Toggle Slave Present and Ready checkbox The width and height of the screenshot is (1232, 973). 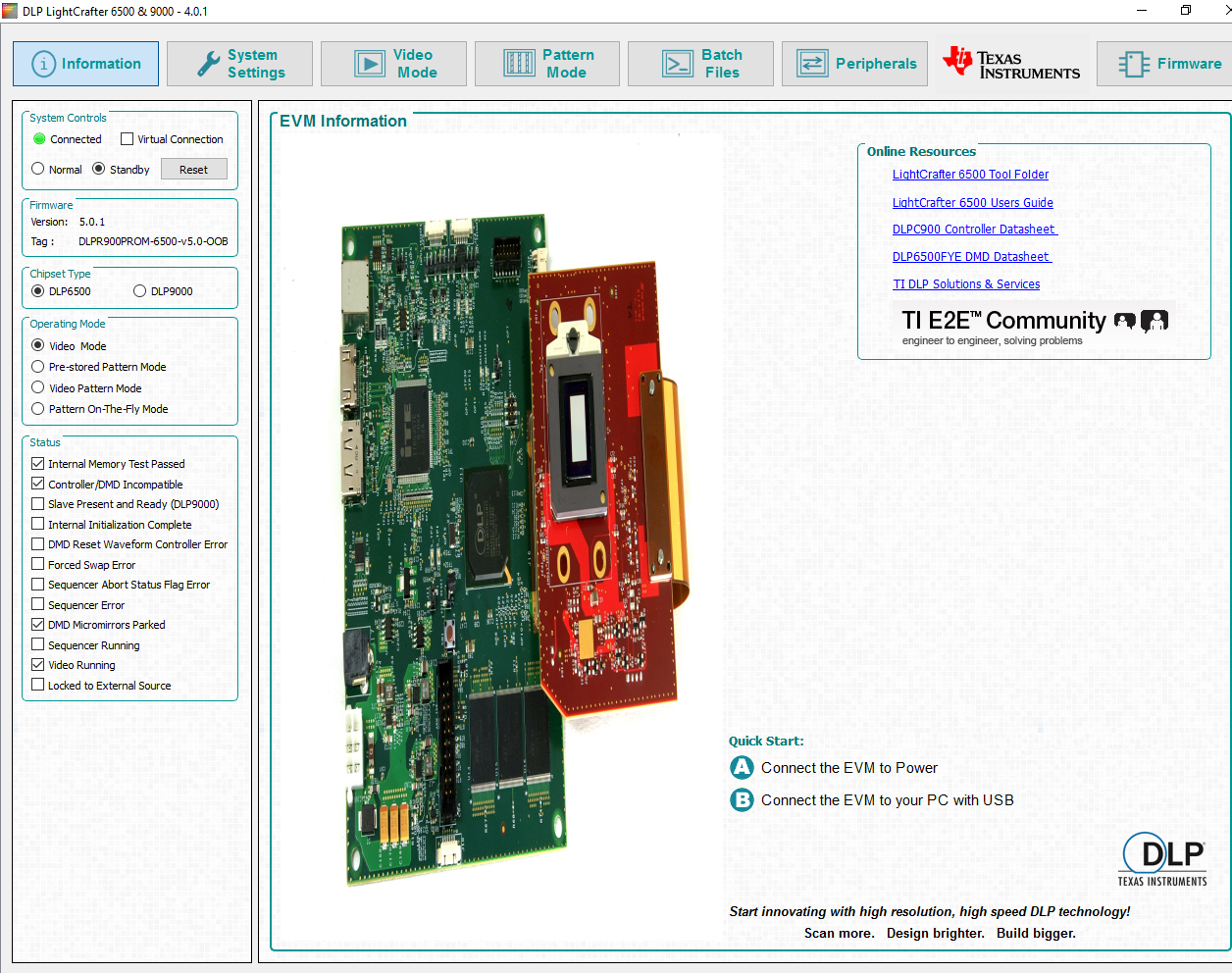click(x=38, y=504)
